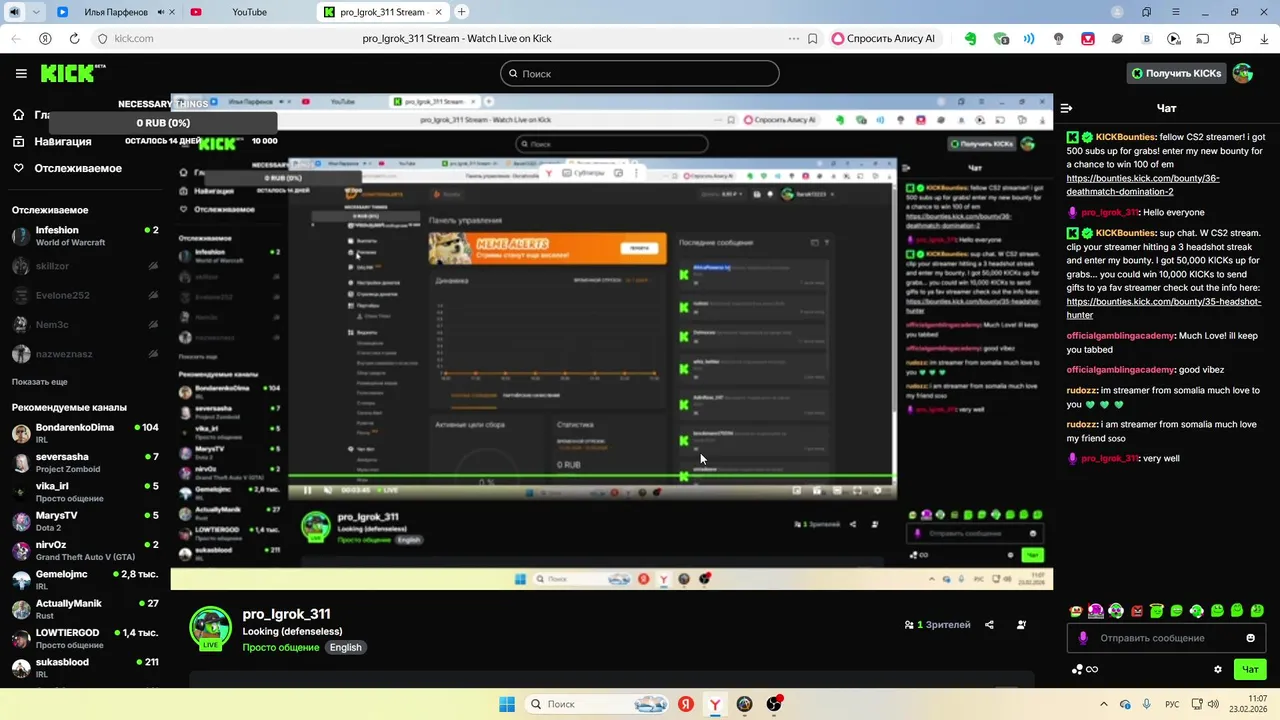Open chat settings gear
Image resolution: width=1280 pixels, height=720 pixels.
1218,669
